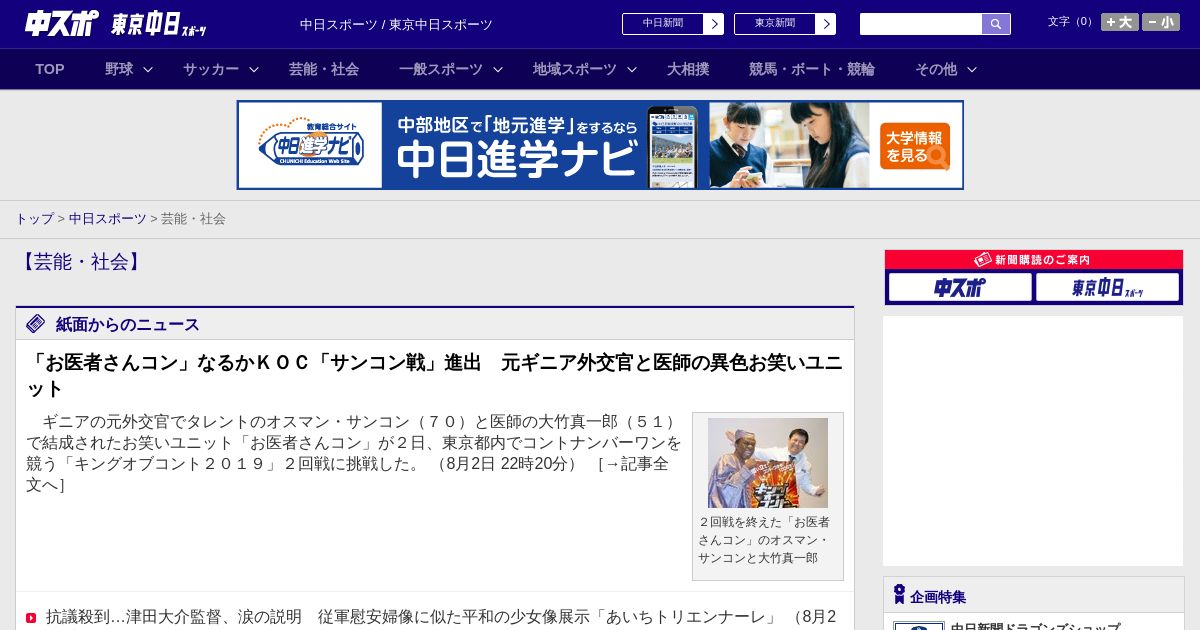Click 大学情報を見る orange button in banner

915,146
